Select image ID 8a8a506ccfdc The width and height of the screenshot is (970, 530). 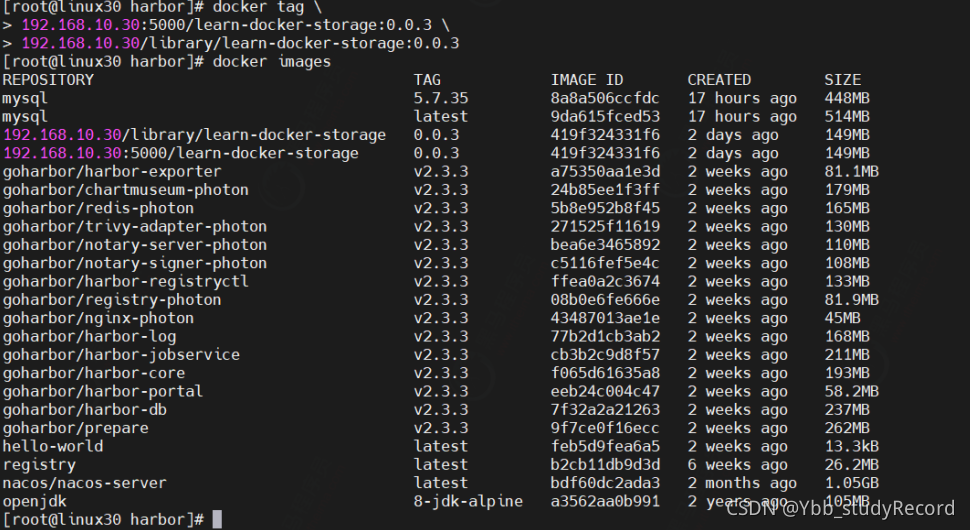tap(605, 98)
